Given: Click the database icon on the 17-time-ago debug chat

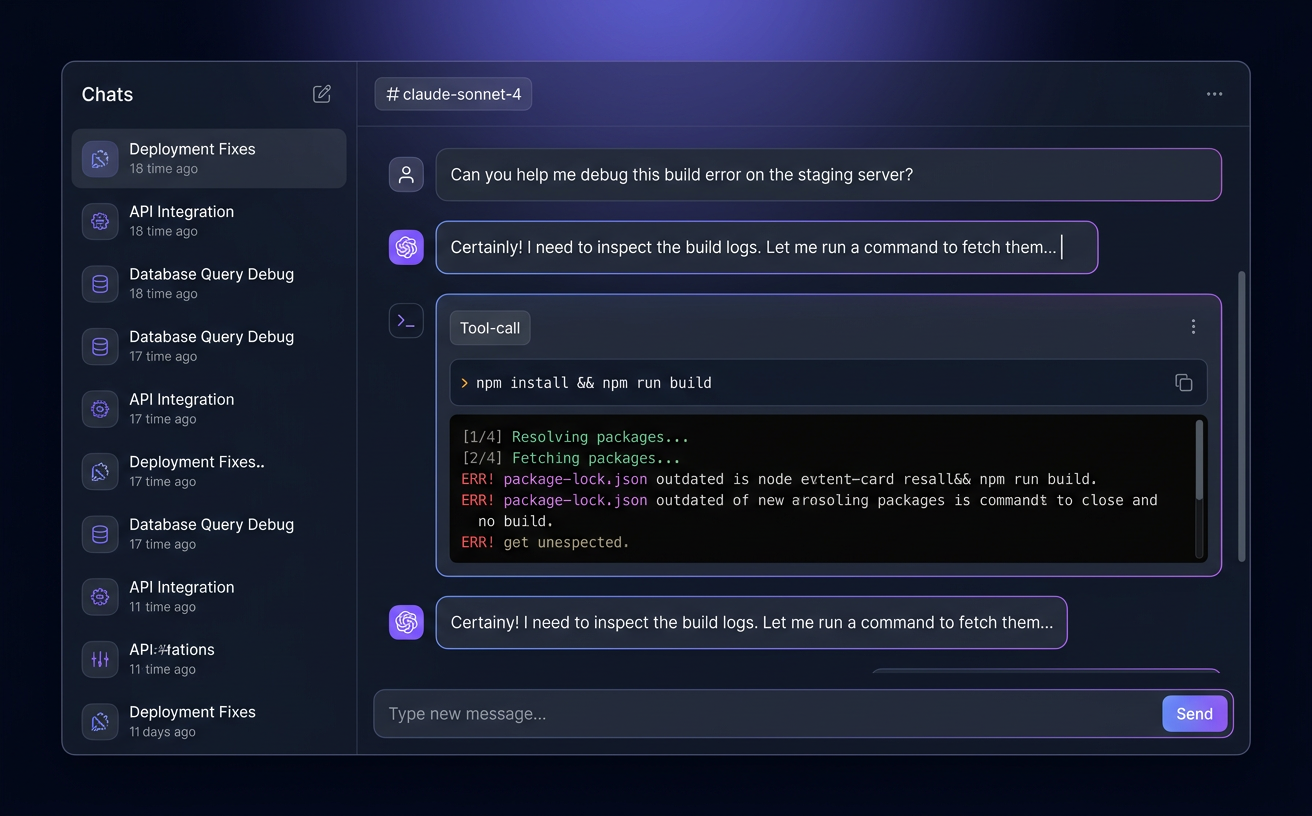Looking at the screenshot, I should click(99, 346).
